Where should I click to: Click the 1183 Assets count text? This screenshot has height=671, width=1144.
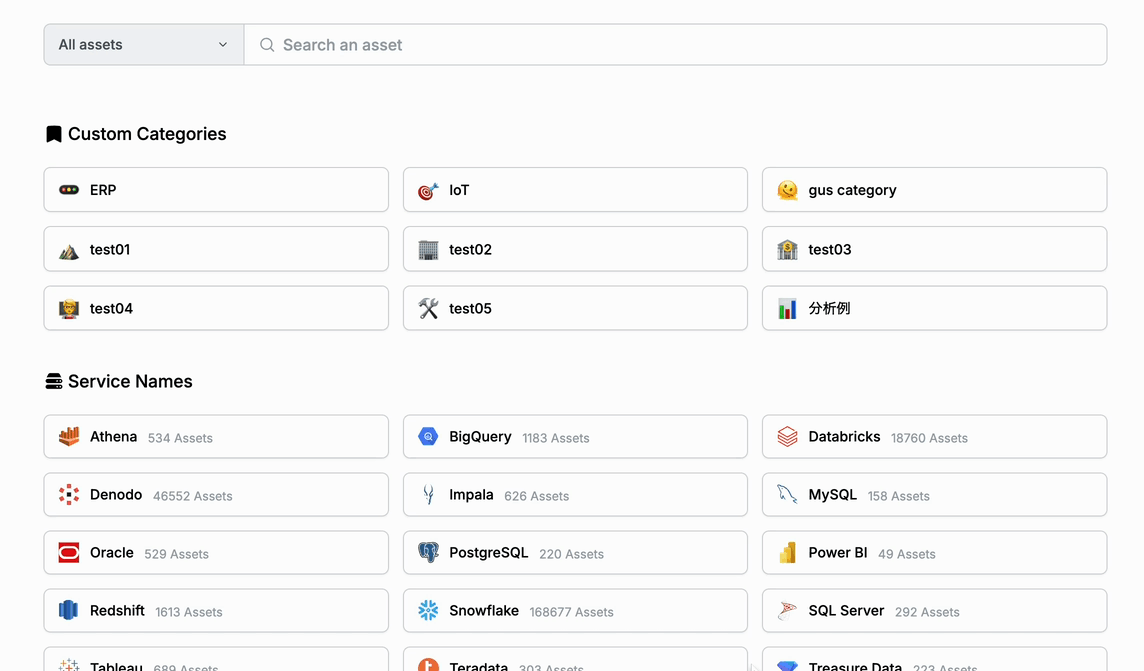pos(556,438)
